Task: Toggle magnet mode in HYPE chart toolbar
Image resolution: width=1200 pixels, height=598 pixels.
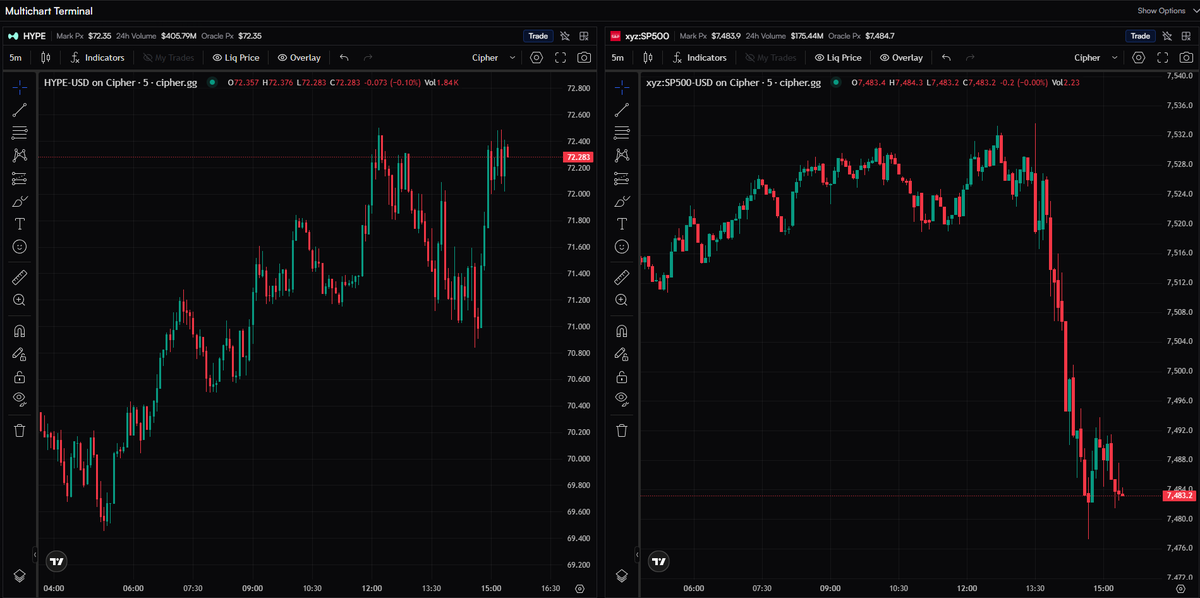Action: (19, 331)
